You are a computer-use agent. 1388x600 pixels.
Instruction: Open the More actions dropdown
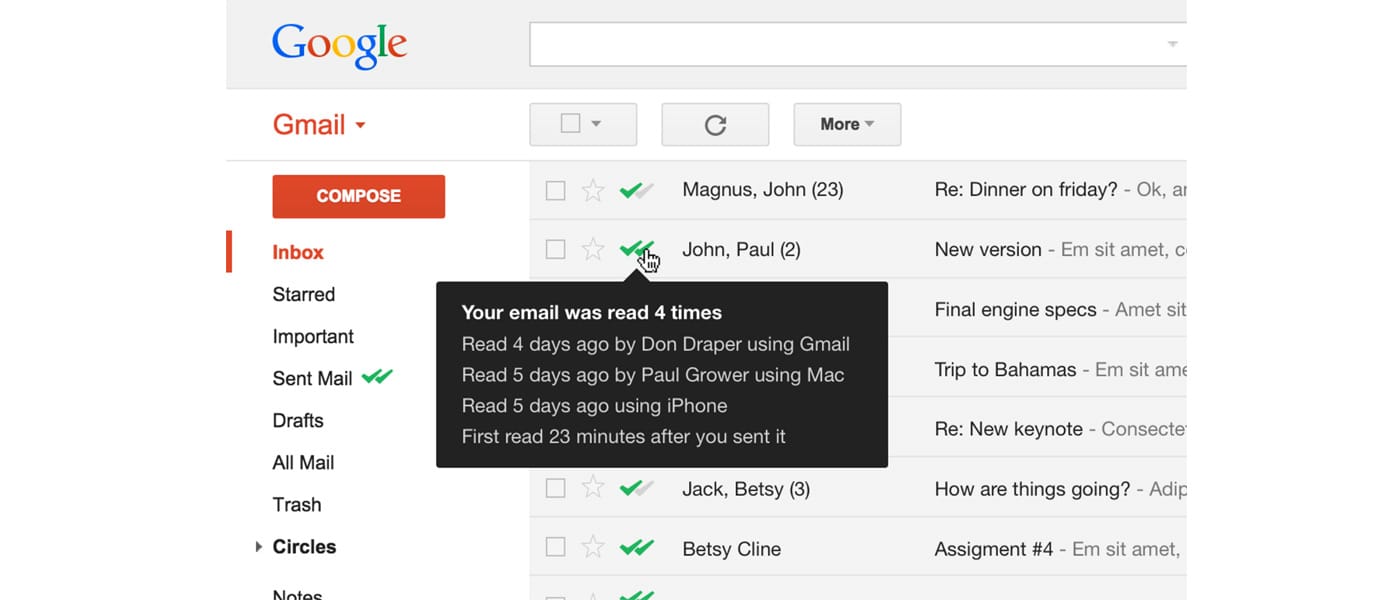[847, 125]
